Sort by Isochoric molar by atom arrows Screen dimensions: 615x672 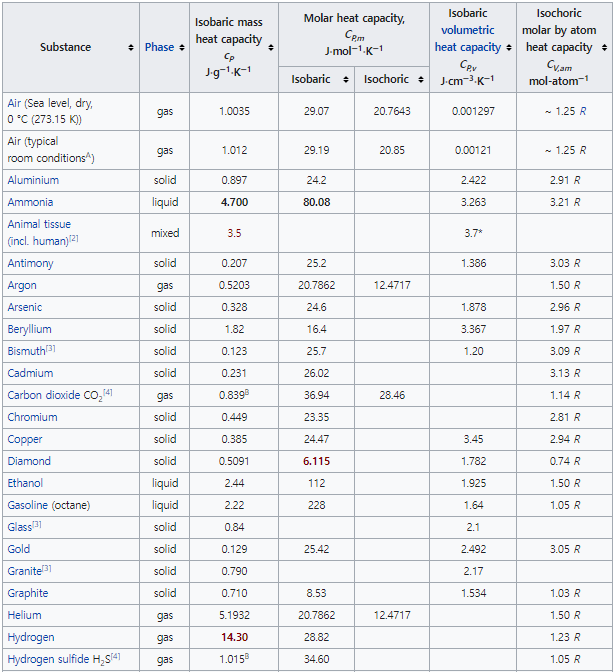[604, 48]
